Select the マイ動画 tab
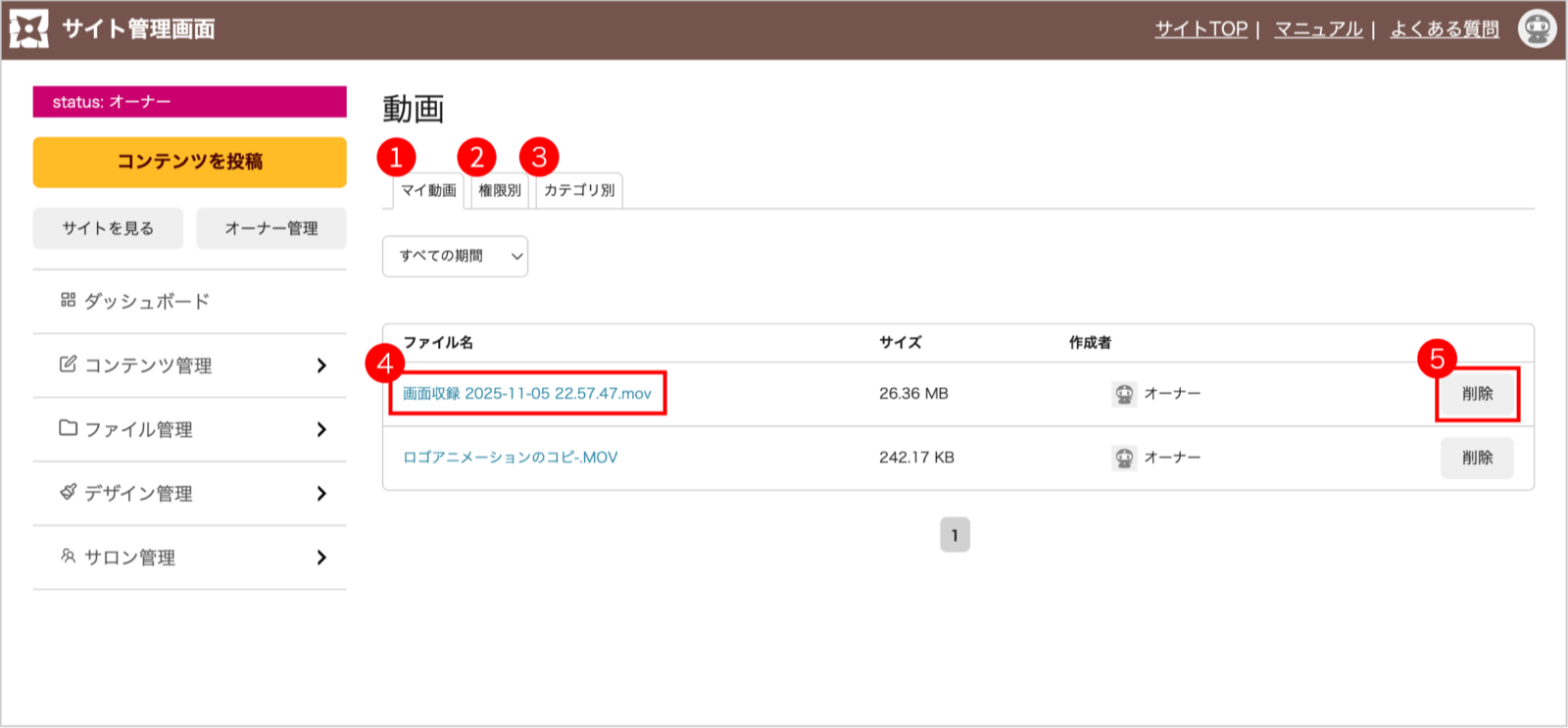 428,191
